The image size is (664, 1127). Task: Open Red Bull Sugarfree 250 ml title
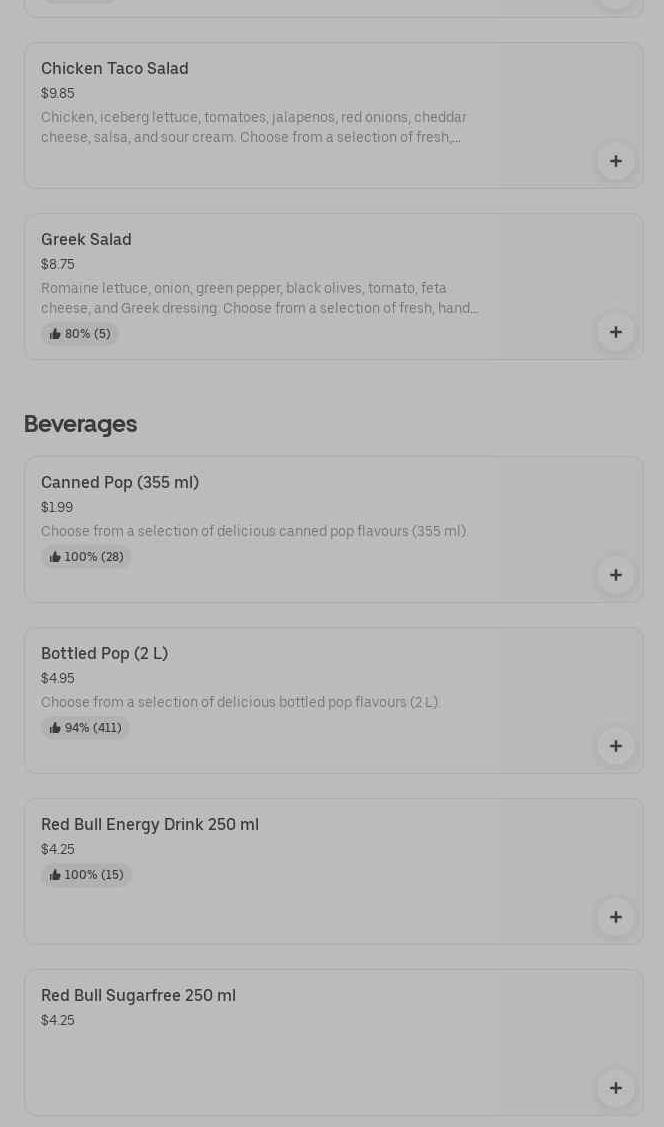[x=138, y=996]
